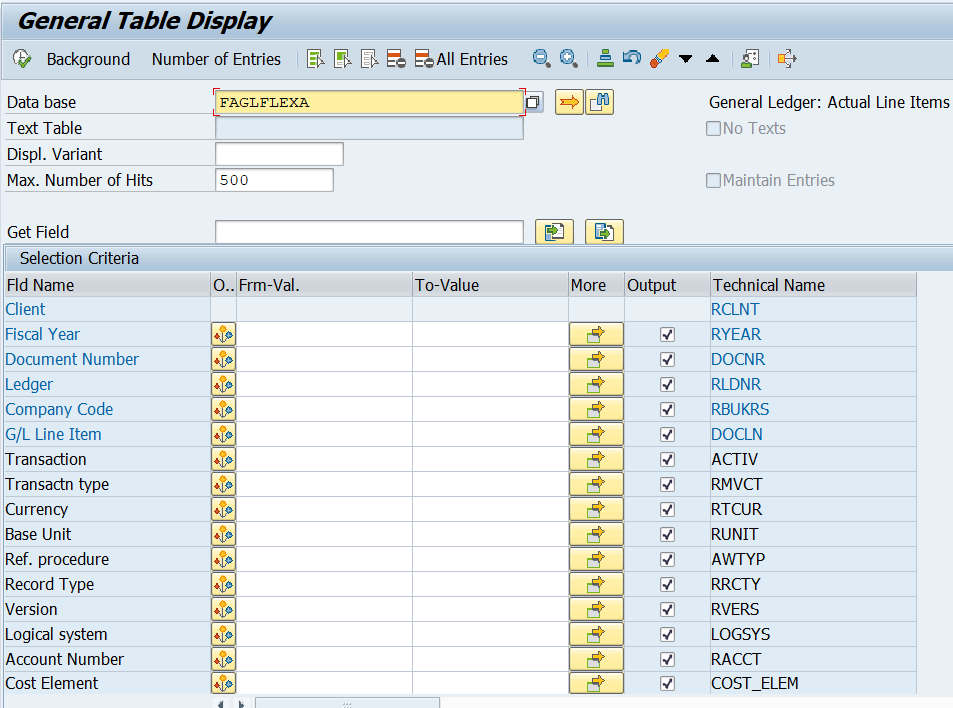The width and height of the screenshot is (953, 708).
Task: Click the Fiscal Year field link
Action: (43, 334)
